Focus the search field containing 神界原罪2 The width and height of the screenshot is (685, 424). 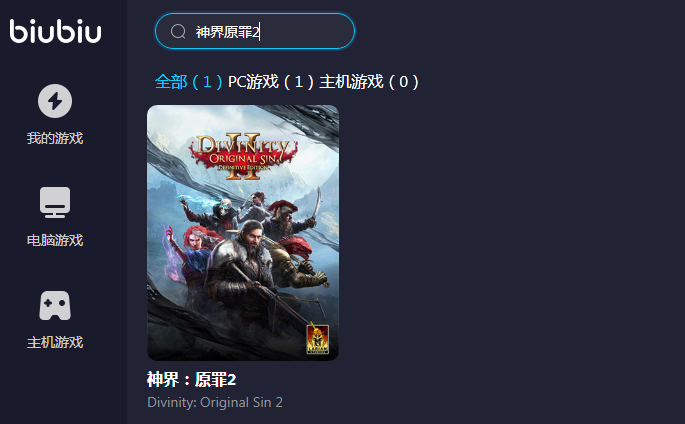click(x=255, y=31)
